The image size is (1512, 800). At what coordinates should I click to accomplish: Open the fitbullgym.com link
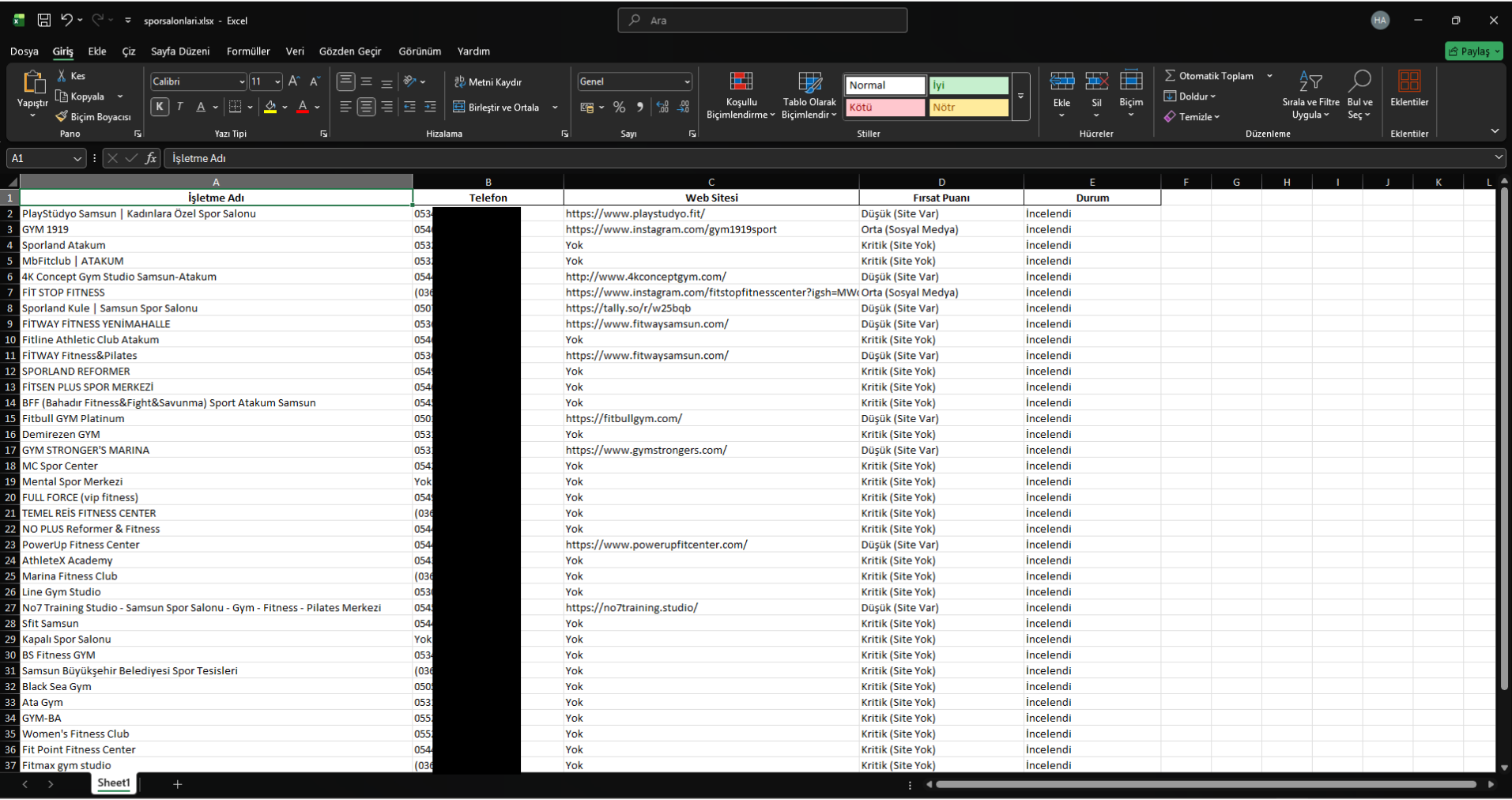(624, 418)
